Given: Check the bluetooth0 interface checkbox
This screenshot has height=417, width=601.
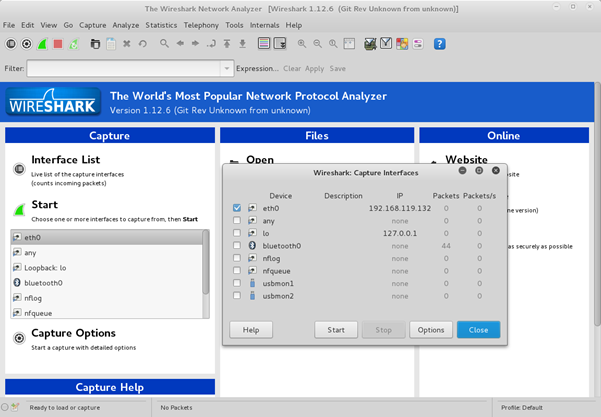Looking at the screenshot, I should (x=236, y=245).
